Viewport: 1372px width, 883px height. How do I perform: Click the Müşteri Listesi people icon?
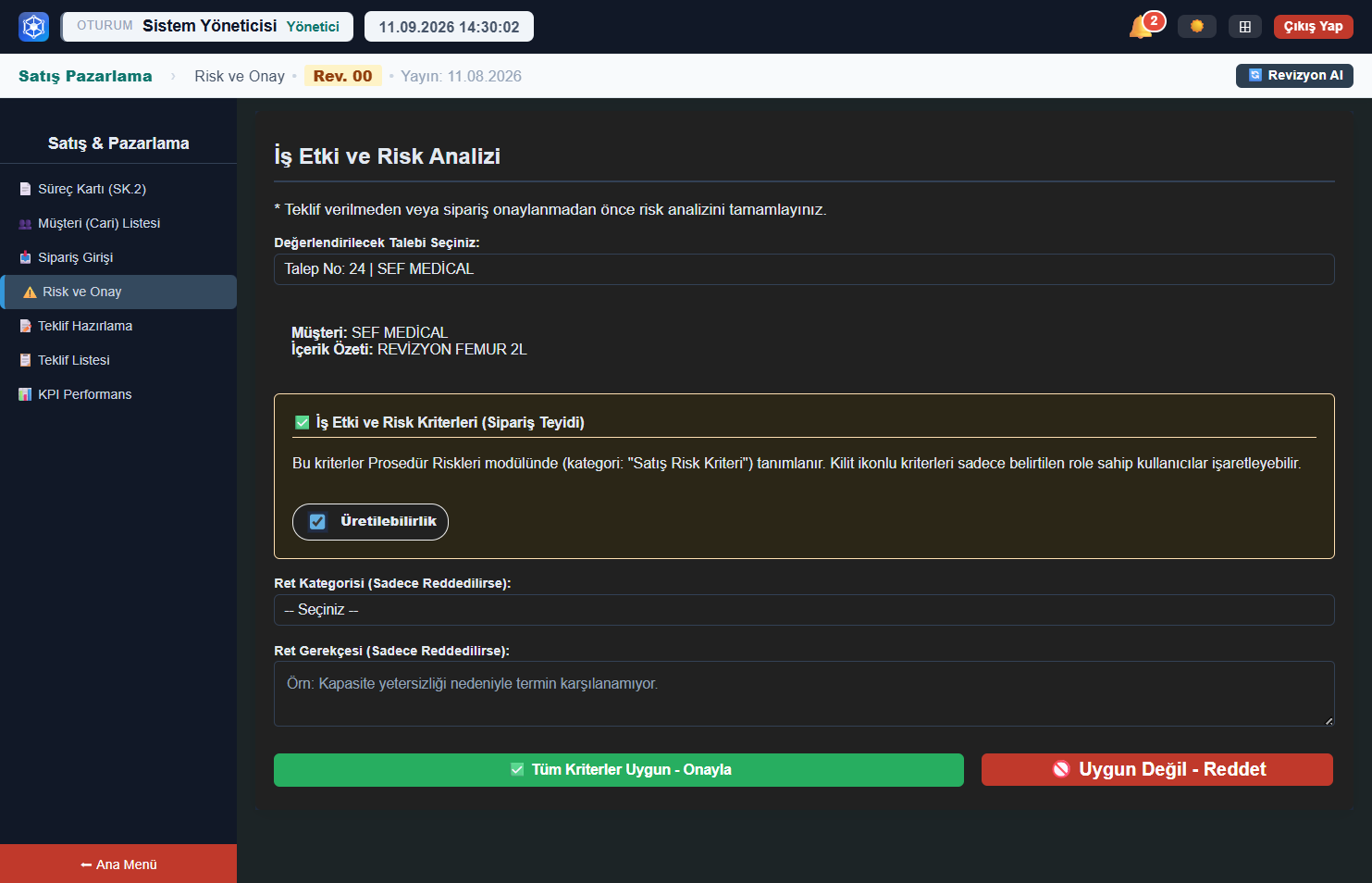pos(25,223)
